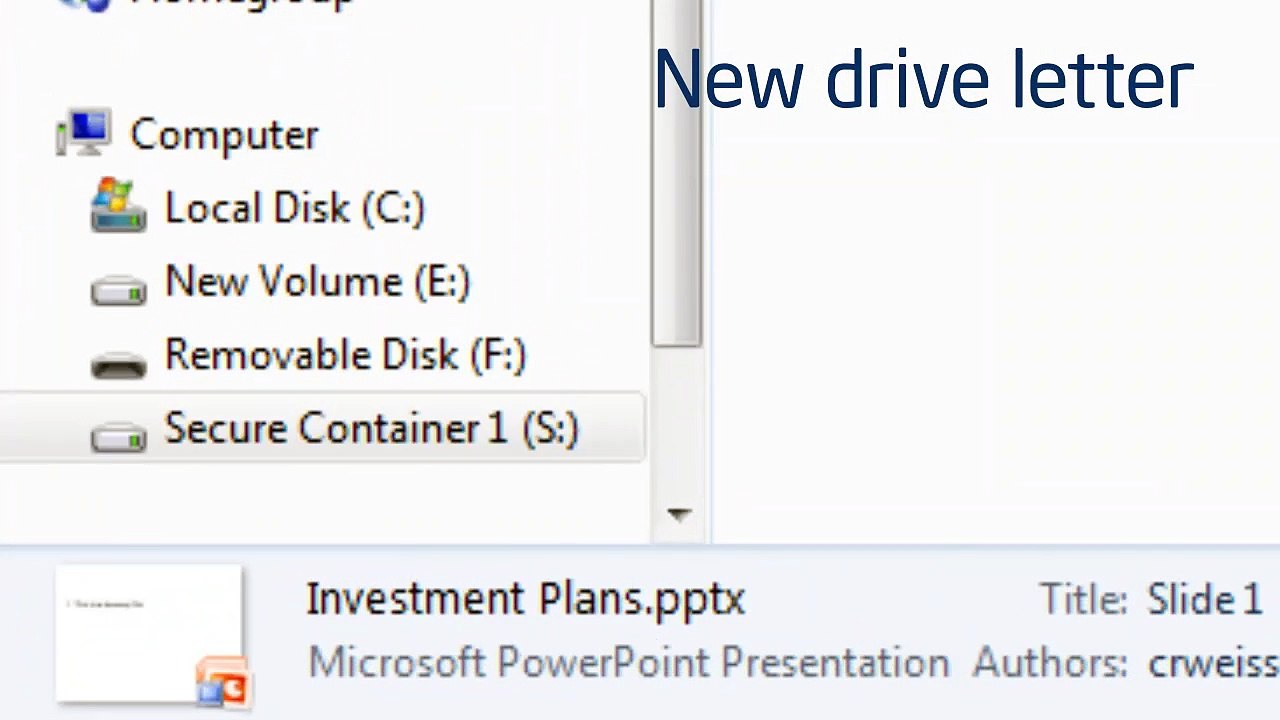Open Removable Disk (F:) label
The image size is (1280, 720).
tap(345, 355)
